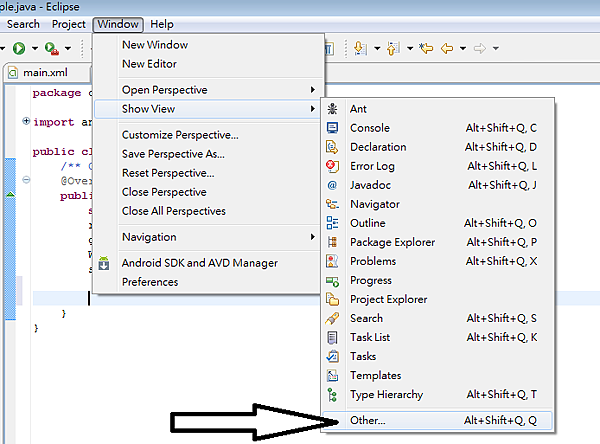The image size is (600, 444).
Task: Show the Navigator view
Action: click(x=437, y=204)
